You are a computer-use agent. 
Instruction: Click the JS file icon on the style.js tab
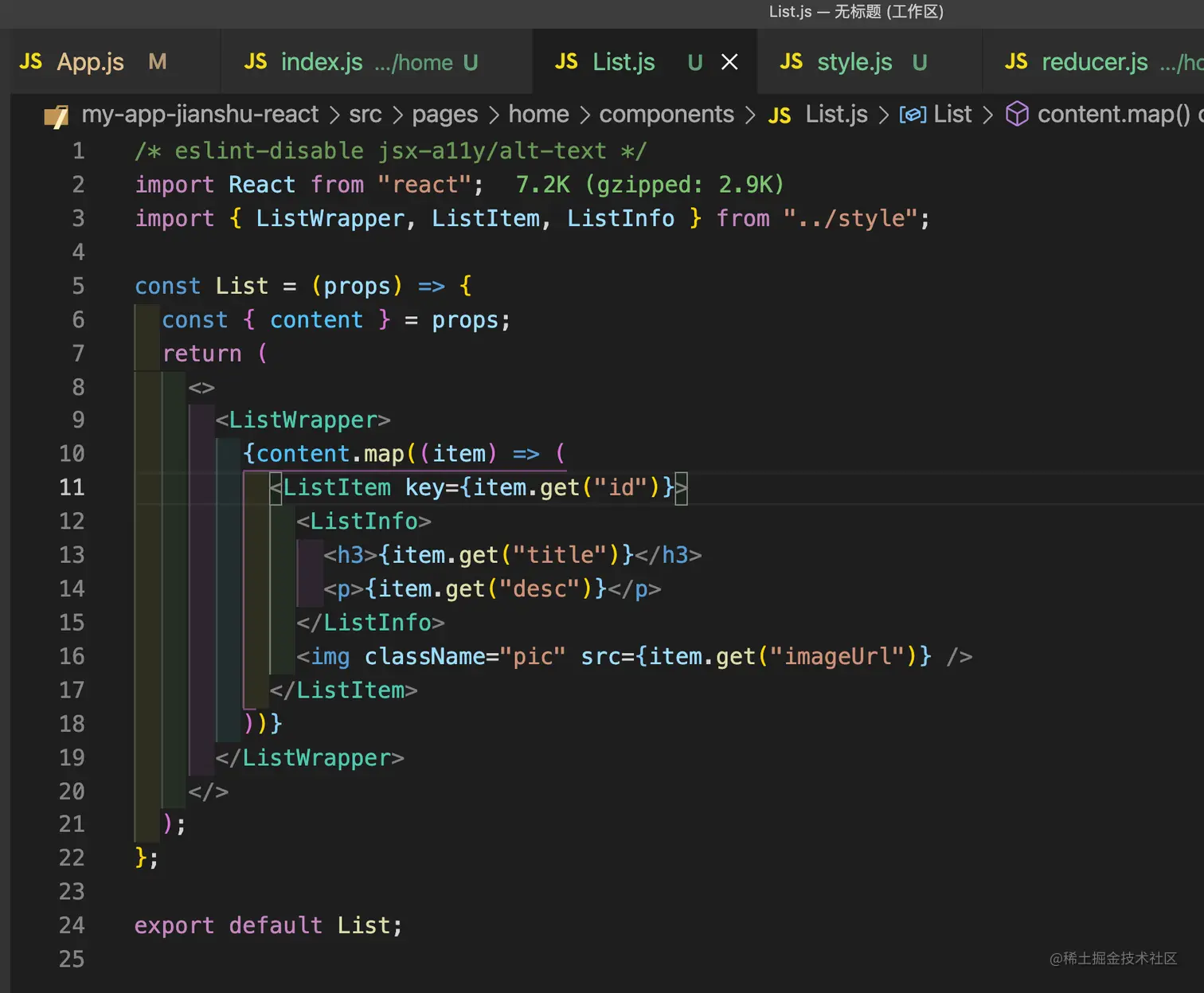pos(791,62)
